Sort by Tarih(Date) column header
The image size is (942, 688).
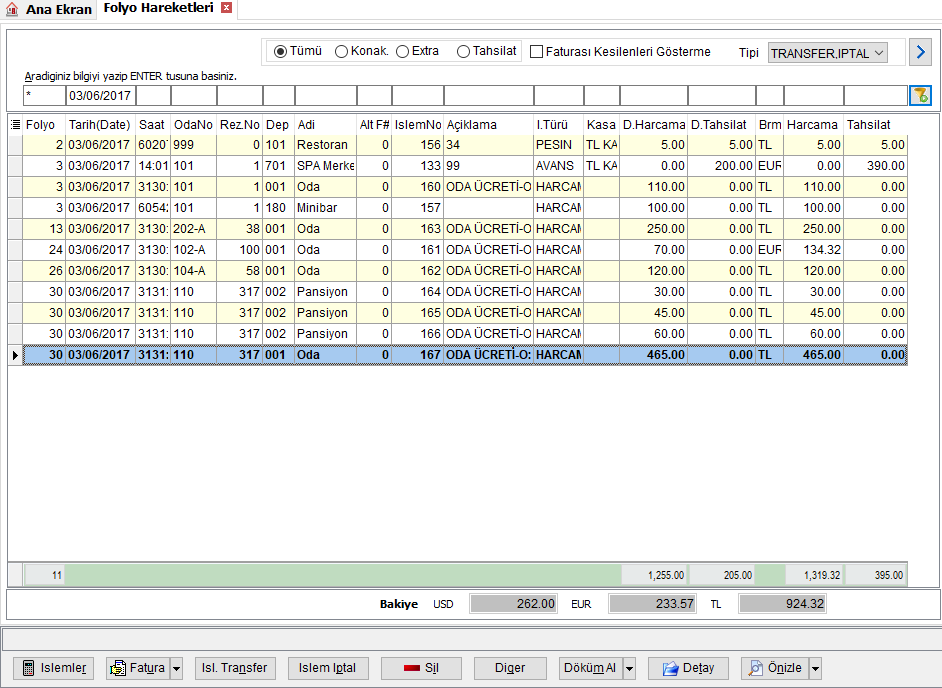pyautogui.click(x=100, y=124)
